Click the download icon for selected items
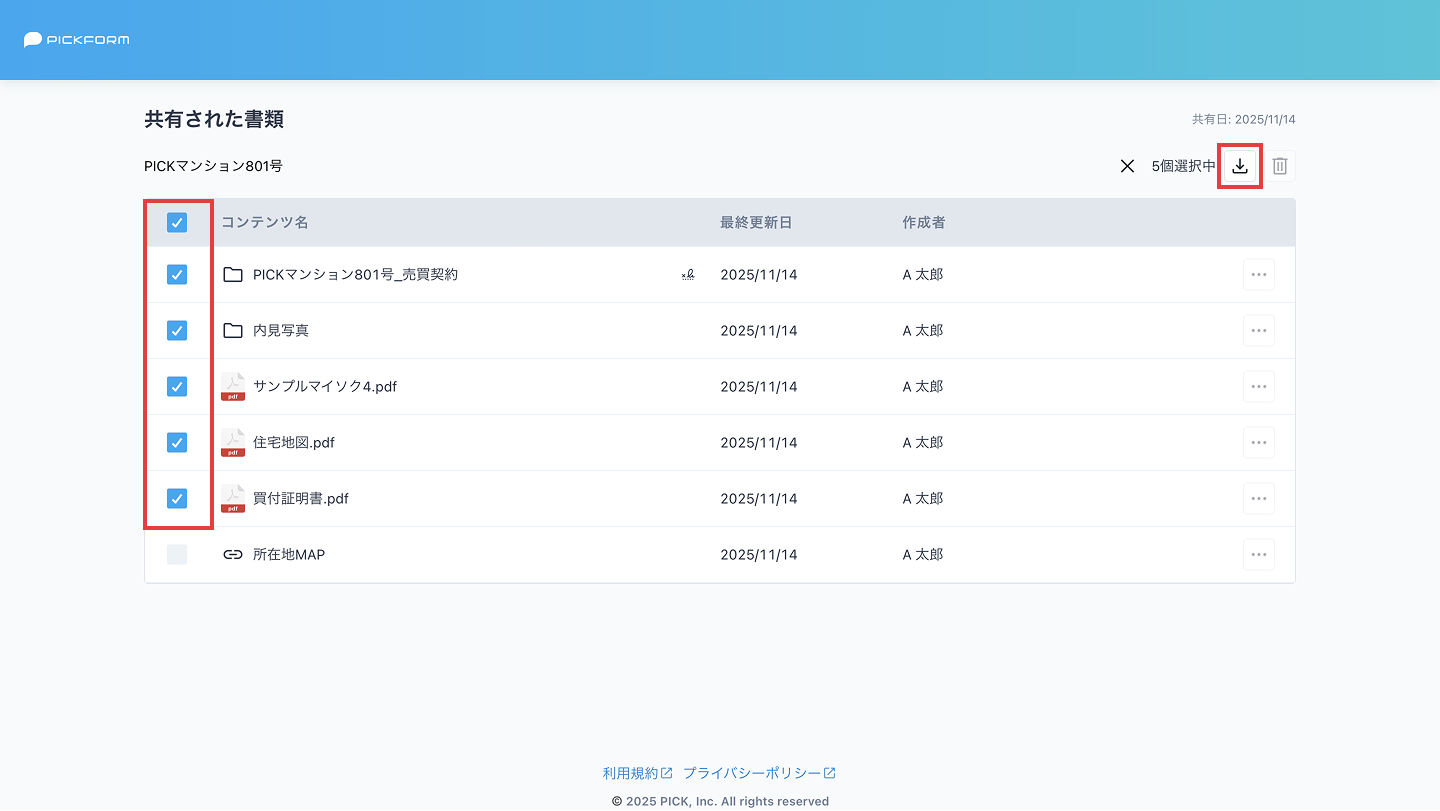Image resolution: width=1440 pixels, height=811 pixels. [x=1240, y=166]
